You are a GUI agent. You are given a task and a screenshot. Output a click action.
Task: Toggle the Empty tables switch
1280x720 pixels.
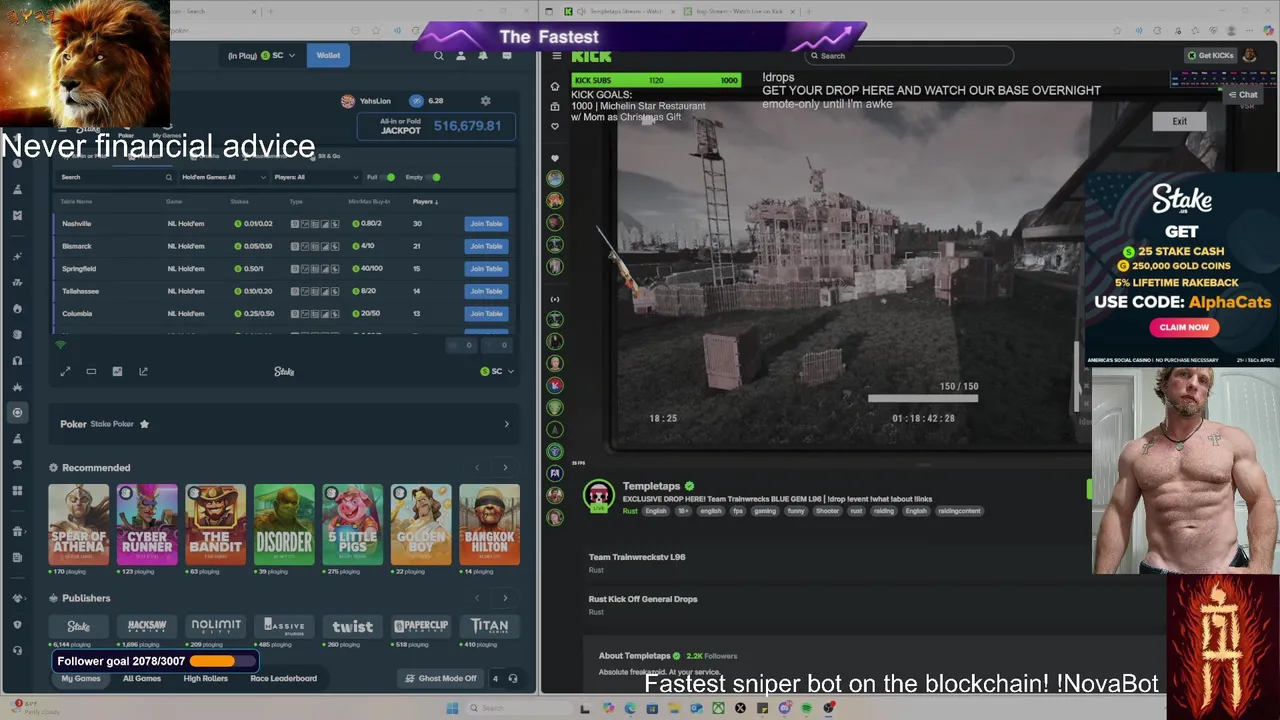click(x=433, y=177)
